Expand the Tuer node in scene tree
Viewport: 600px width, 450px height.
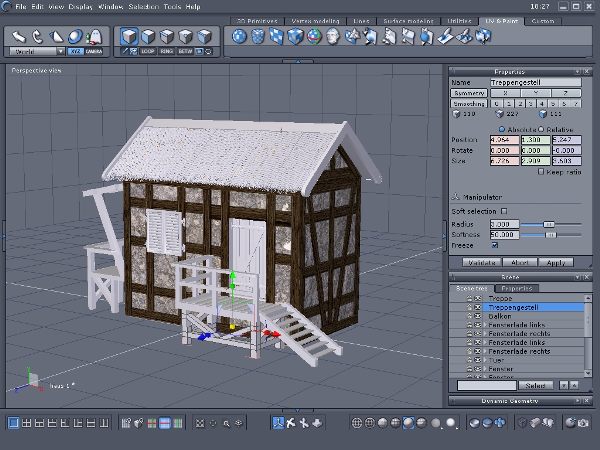(486, 360)
